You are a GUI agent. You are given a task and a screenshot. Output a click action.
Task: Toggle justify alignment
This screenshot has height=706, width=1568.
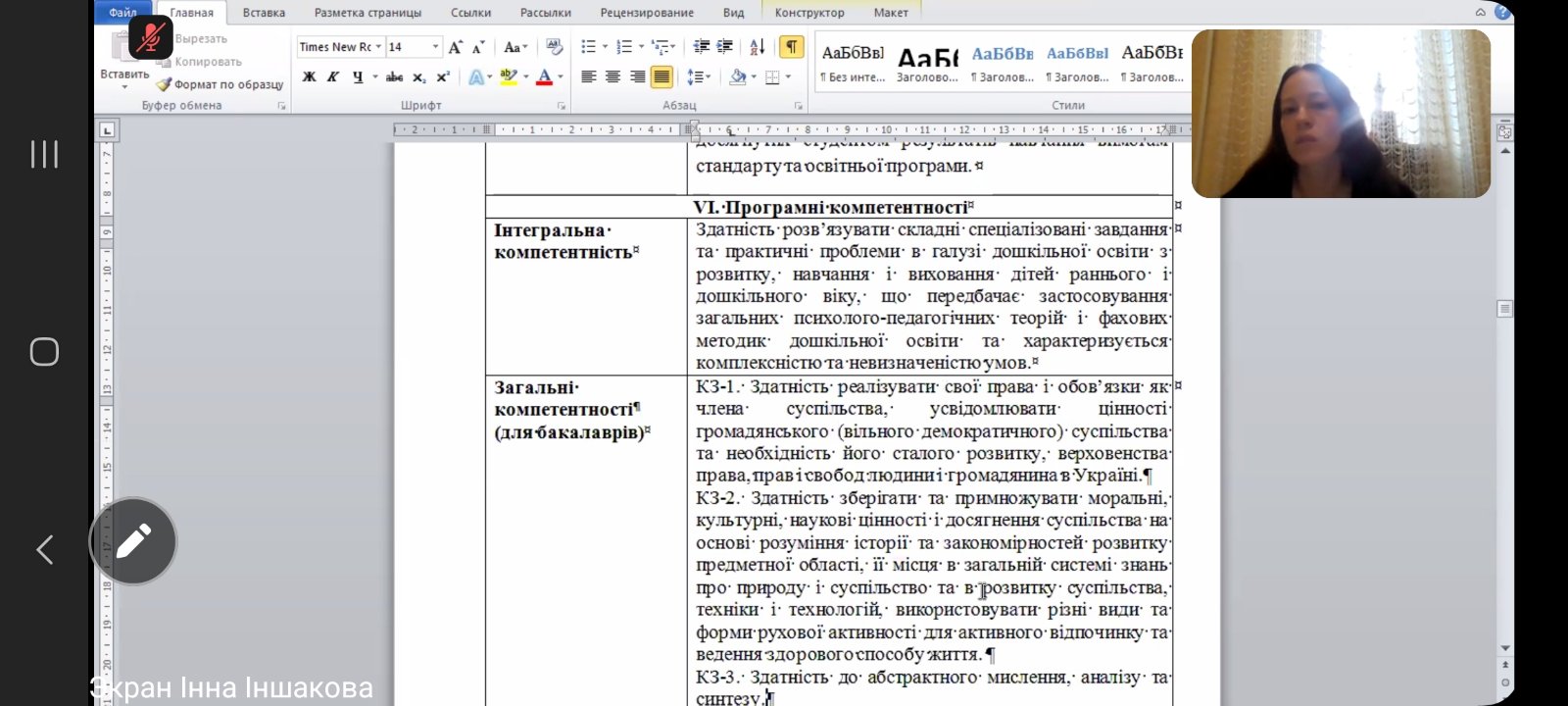[x=661, y=76]
